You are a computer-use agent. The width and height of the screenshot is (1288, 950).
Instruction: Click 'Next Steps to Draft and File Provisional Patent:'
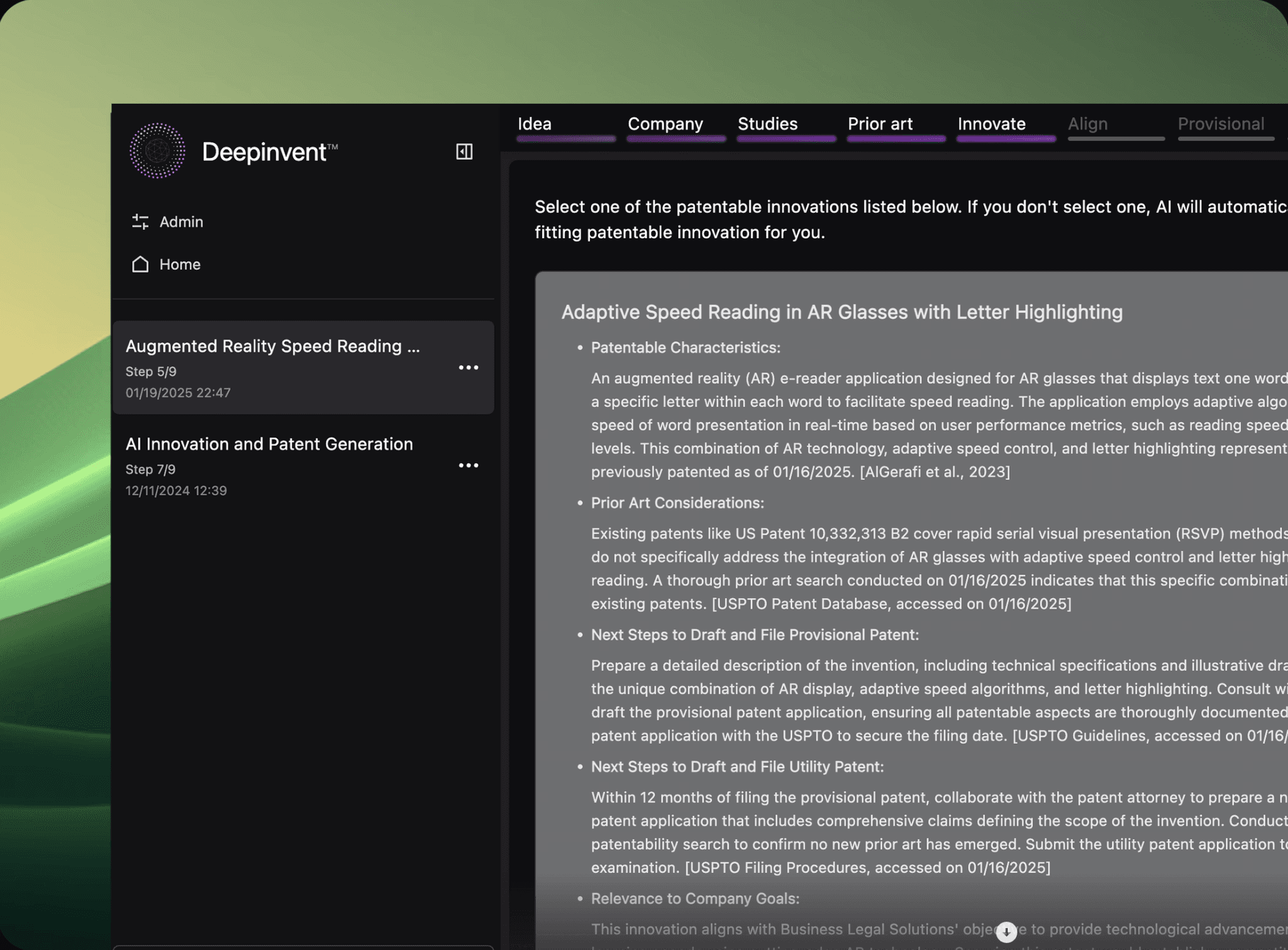[755, 635]
